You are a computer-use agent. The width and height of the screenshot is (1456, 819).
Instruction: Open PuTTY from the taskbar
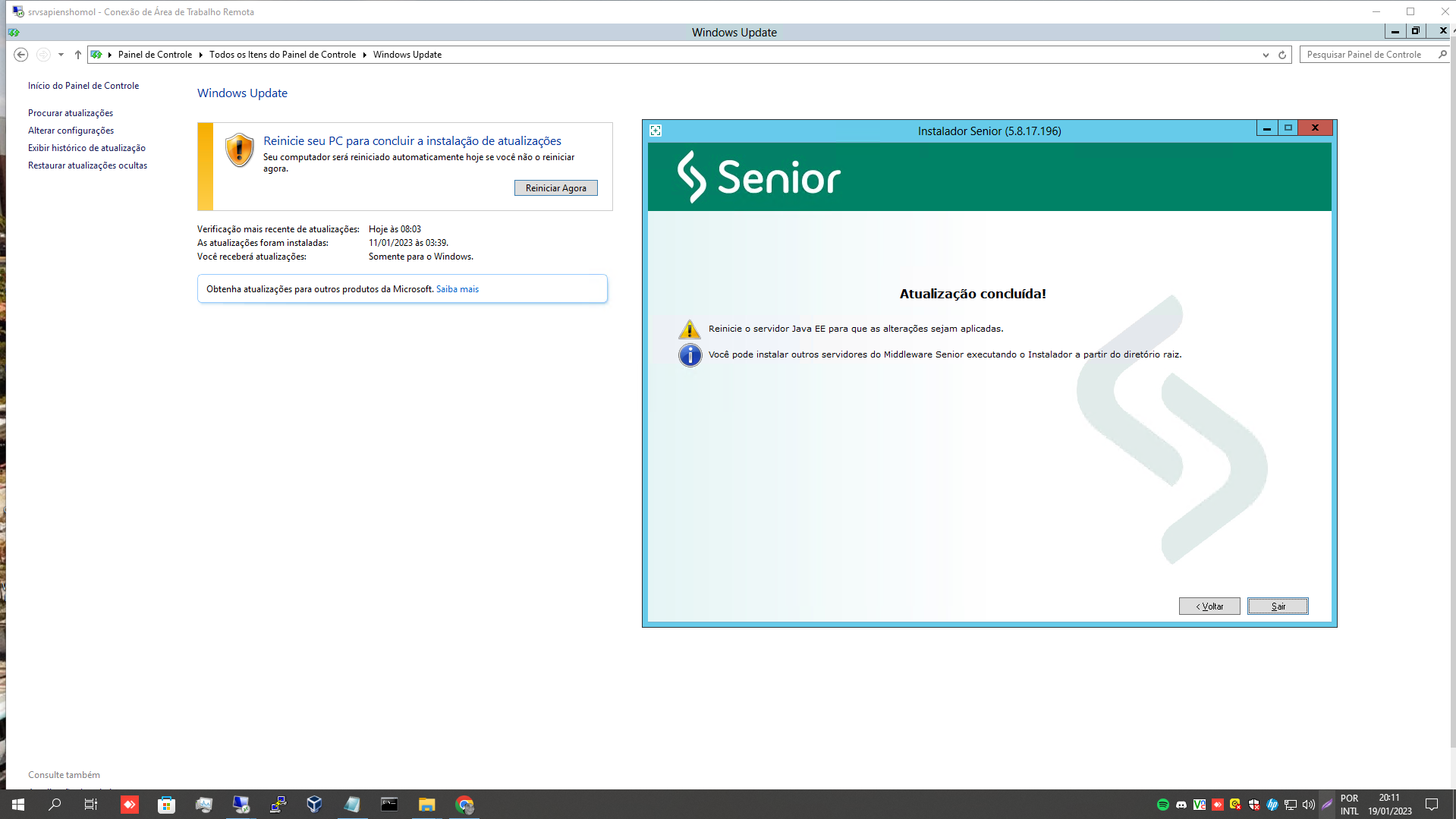coord(278,805)
